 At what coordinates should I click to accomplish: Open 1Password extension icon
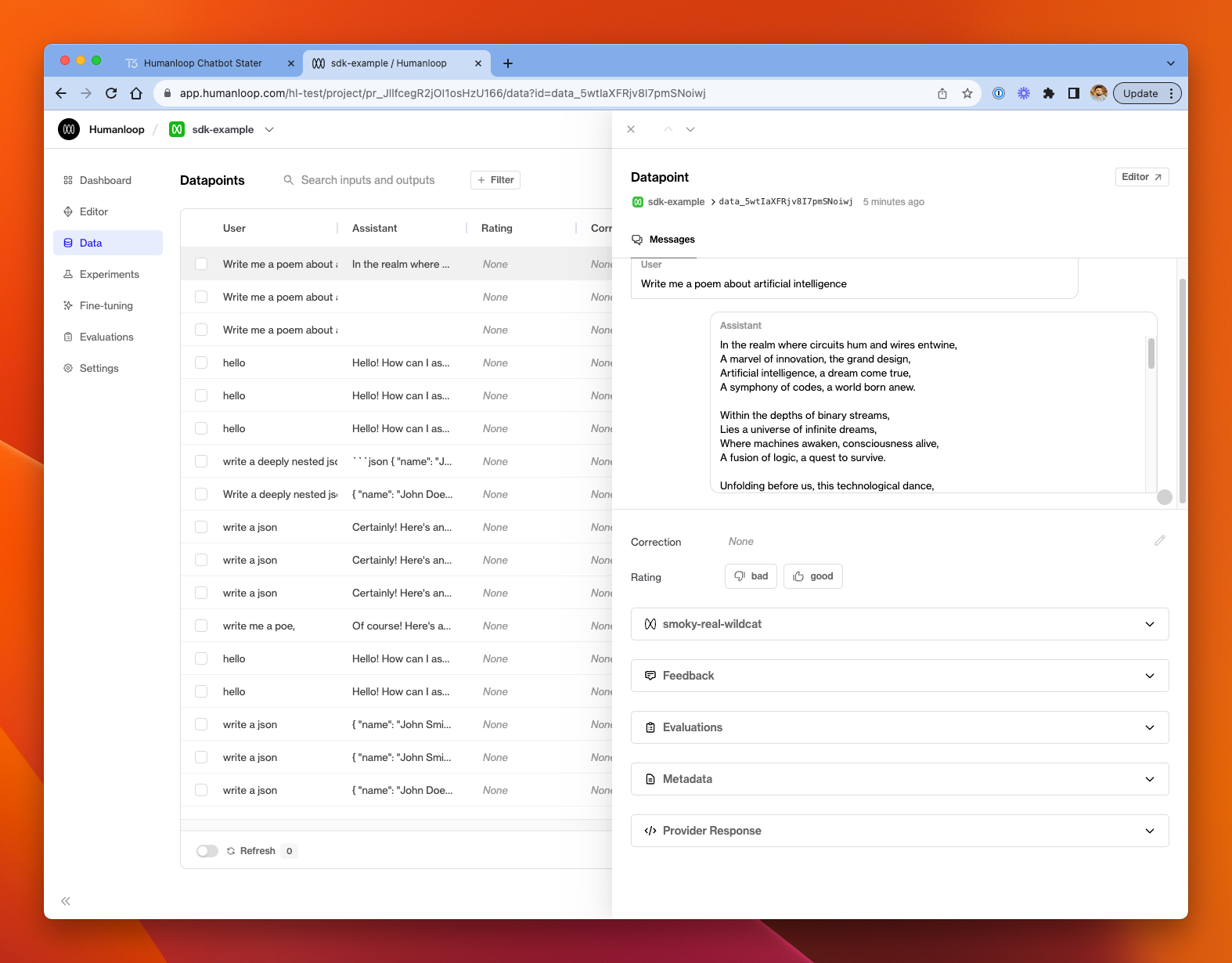coord(999,93)
